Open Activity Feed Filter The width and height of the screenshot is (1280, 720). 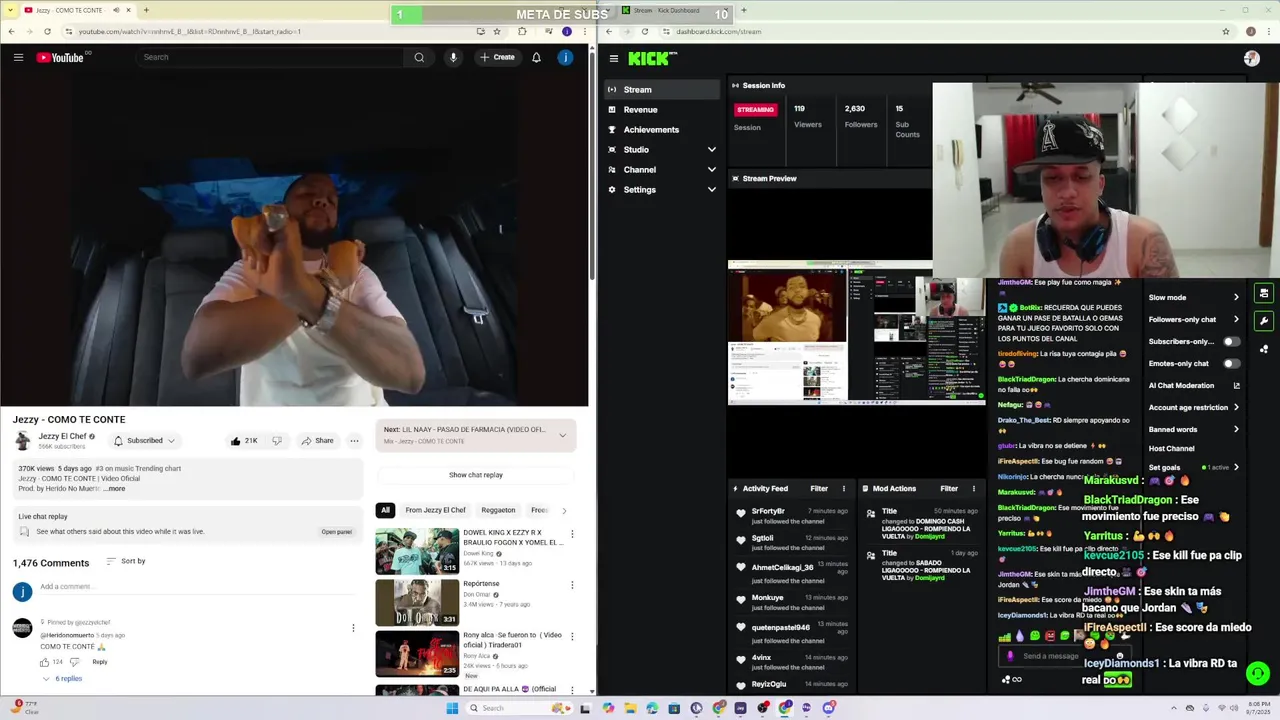click(819, 489)
